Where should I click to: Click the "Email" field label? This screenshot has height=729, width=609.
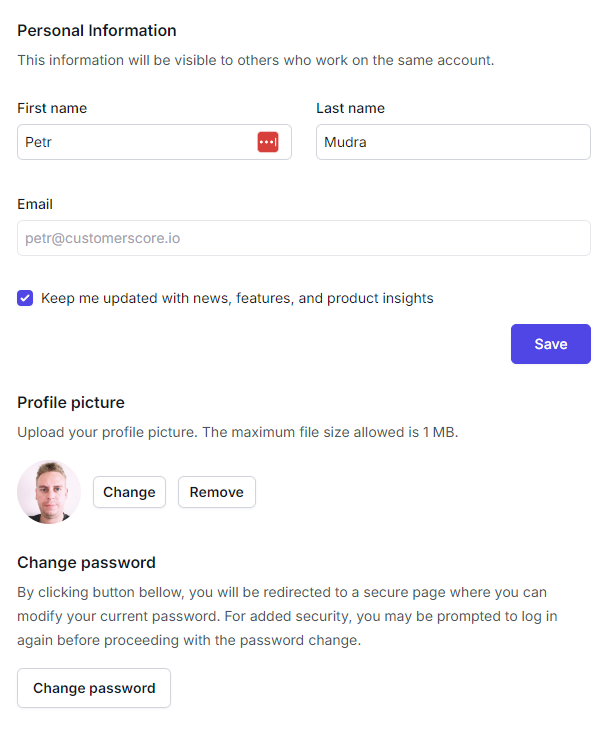tap(35, 204)
